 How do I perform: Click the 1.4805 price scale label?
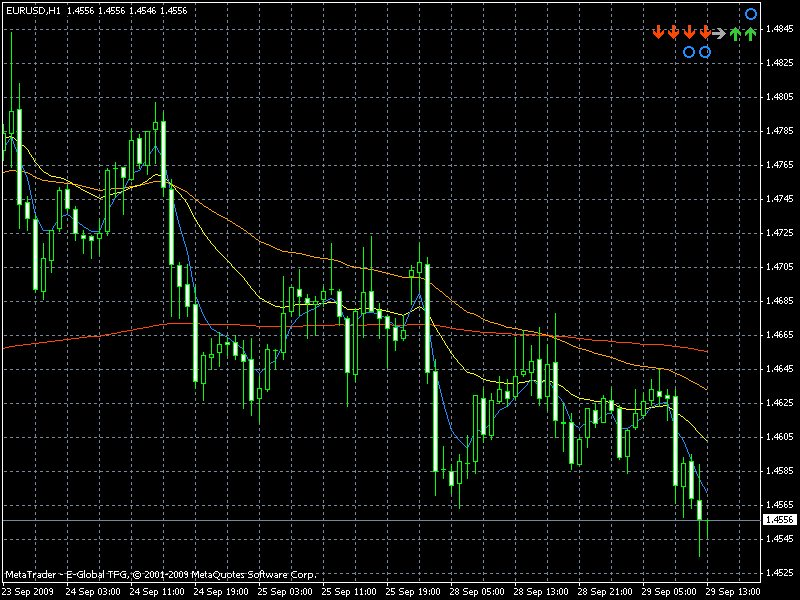click(780, 97)
